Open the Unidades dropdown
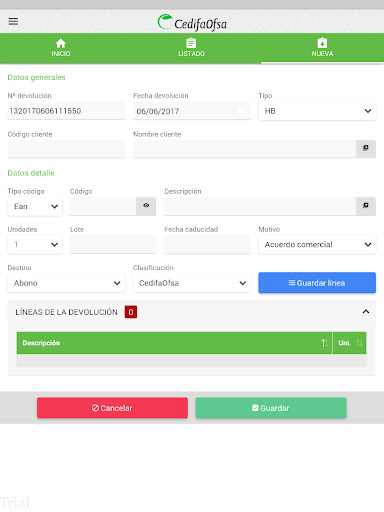Screen dimensions: 384x512 click(35, 245)
